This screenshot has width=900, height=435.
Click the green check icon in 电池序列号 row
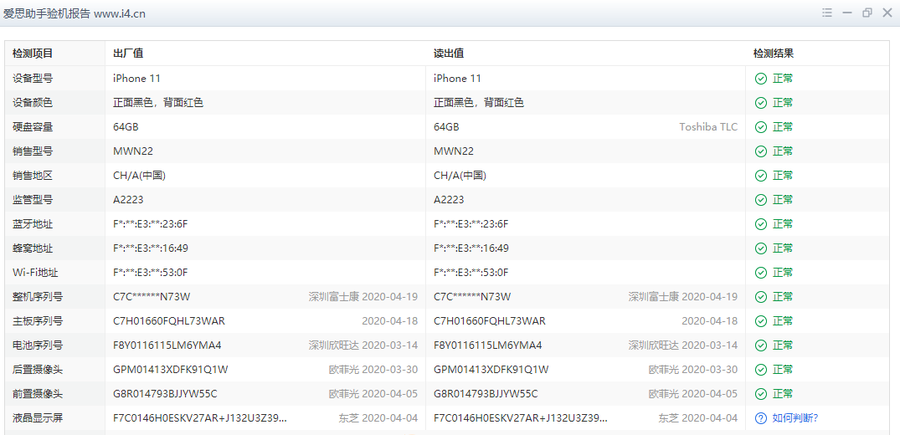click(761, 345)
